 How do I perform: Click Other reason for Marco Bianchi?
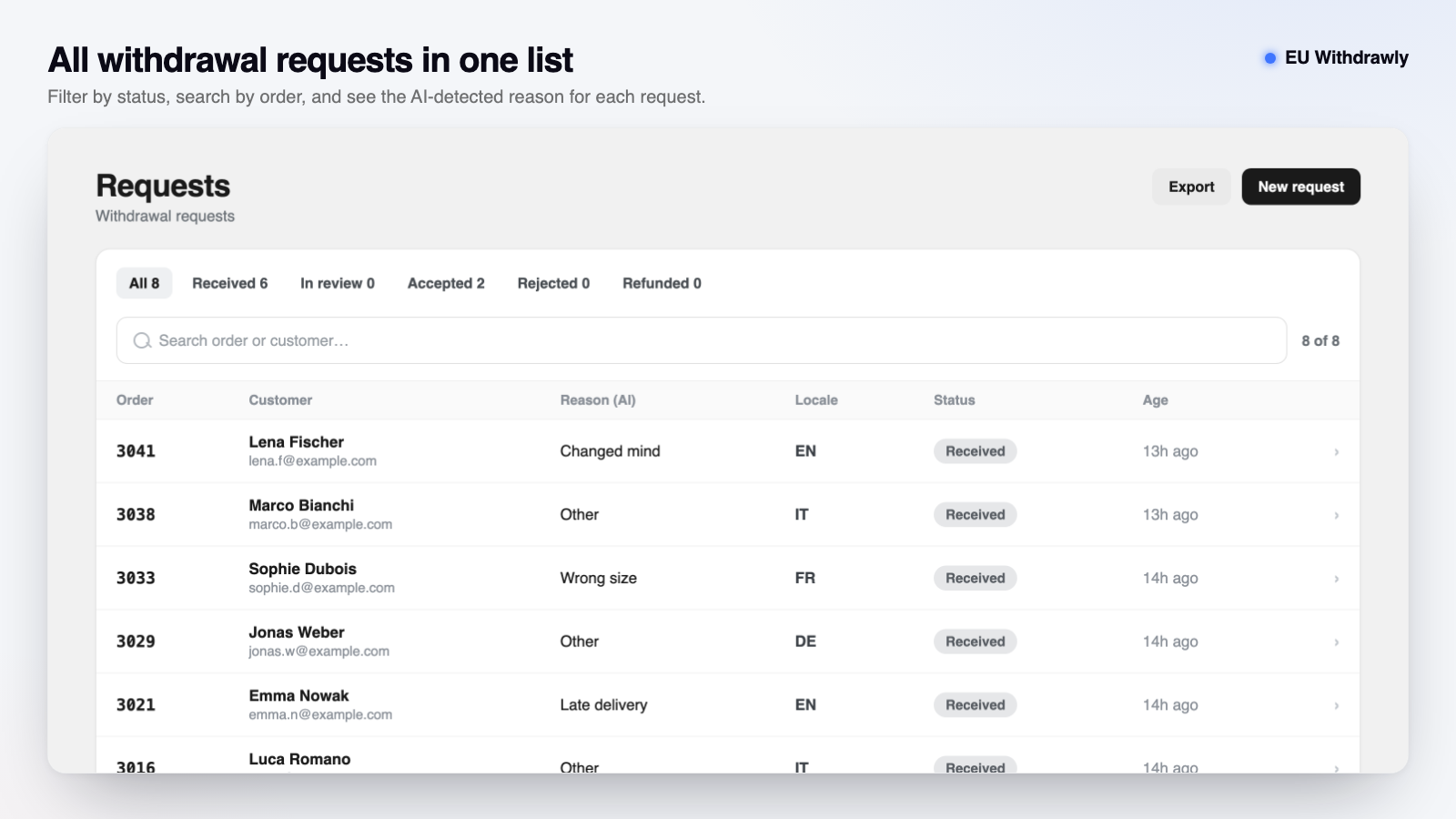click(x=579, y=515)
